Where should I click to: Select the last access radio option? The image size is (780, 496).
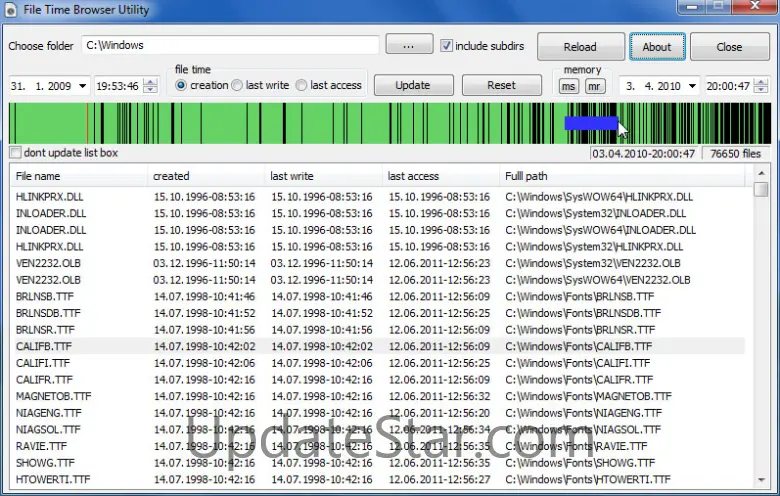pyautogui.click(x=301, y=86)
